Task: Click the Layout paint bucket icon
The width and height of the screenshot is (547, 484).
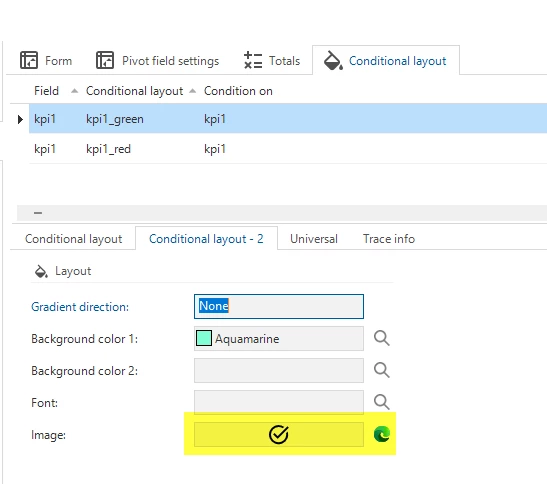Action: coord(41,271)
